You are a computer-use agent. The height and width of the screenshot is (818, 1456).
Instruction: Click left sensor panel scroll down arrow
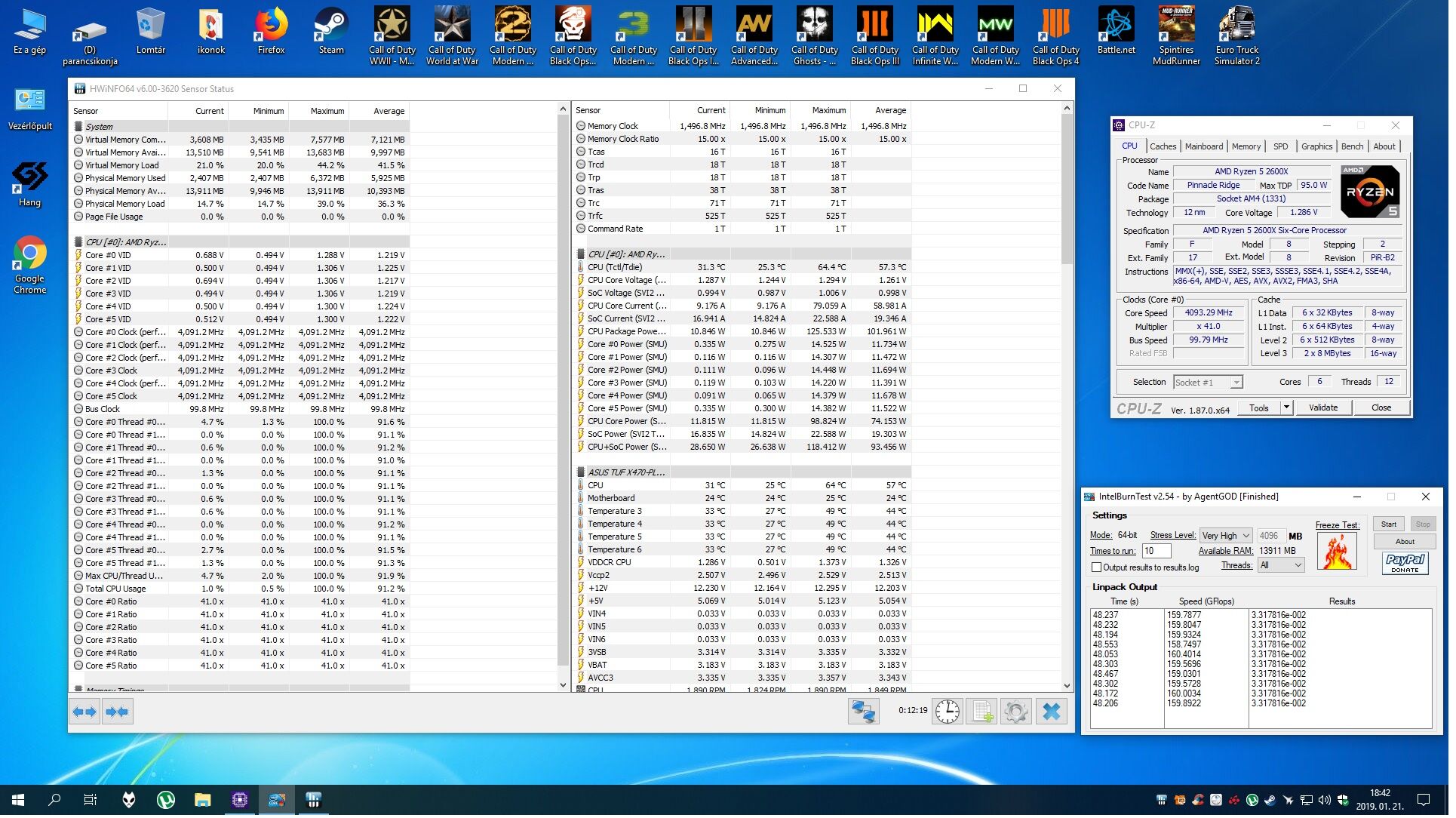[x=566, y=688]
